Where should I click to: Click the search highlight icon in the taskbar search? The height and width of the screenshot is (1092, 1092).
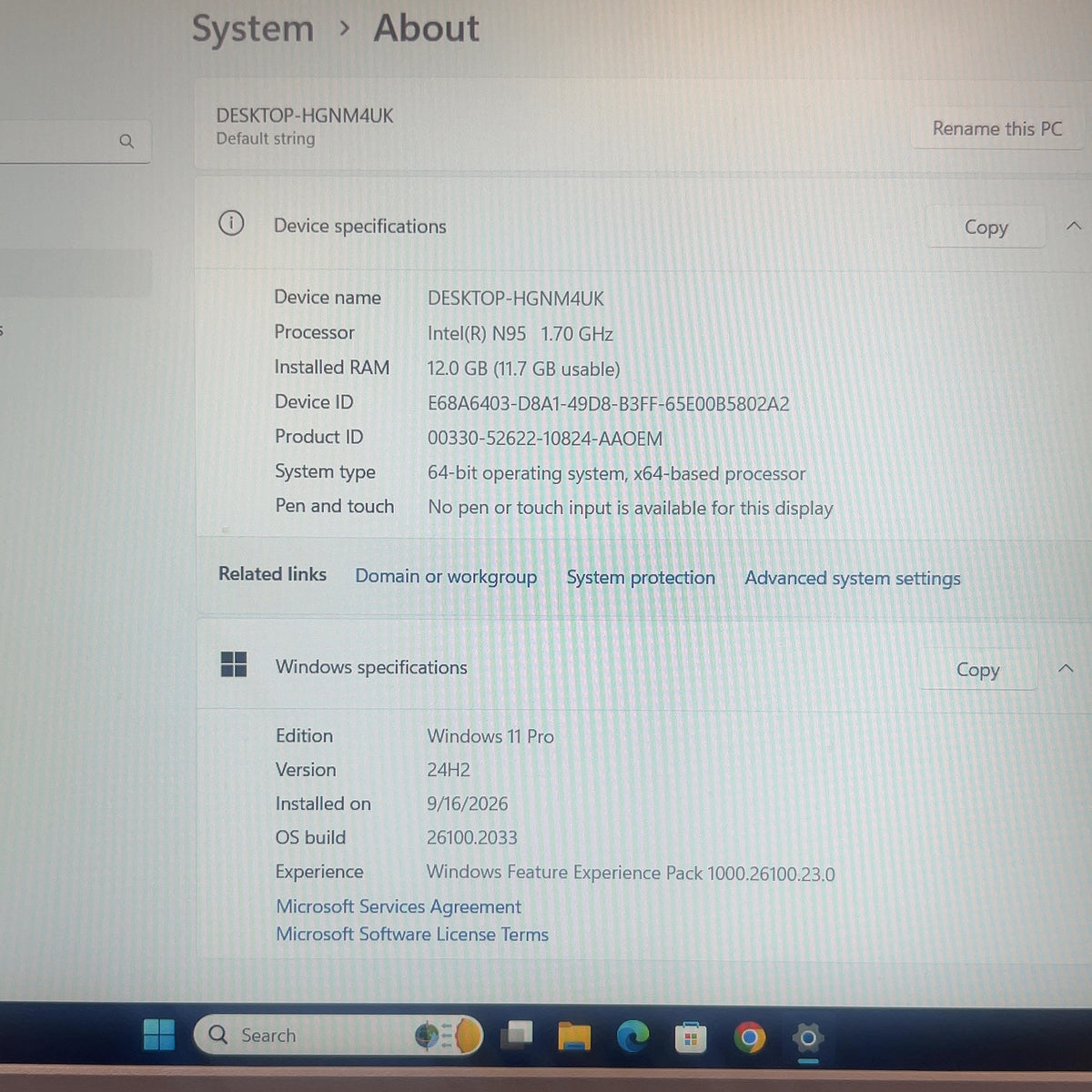tap(447, 1035)
